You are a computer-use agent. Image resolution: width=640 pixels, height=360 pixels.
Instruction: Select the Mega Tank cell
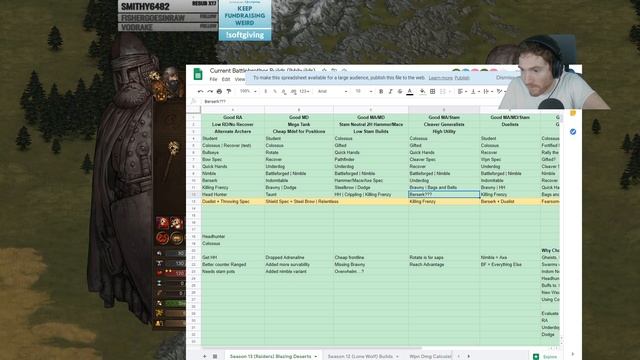pyautogui.click(x=299, y=124)
